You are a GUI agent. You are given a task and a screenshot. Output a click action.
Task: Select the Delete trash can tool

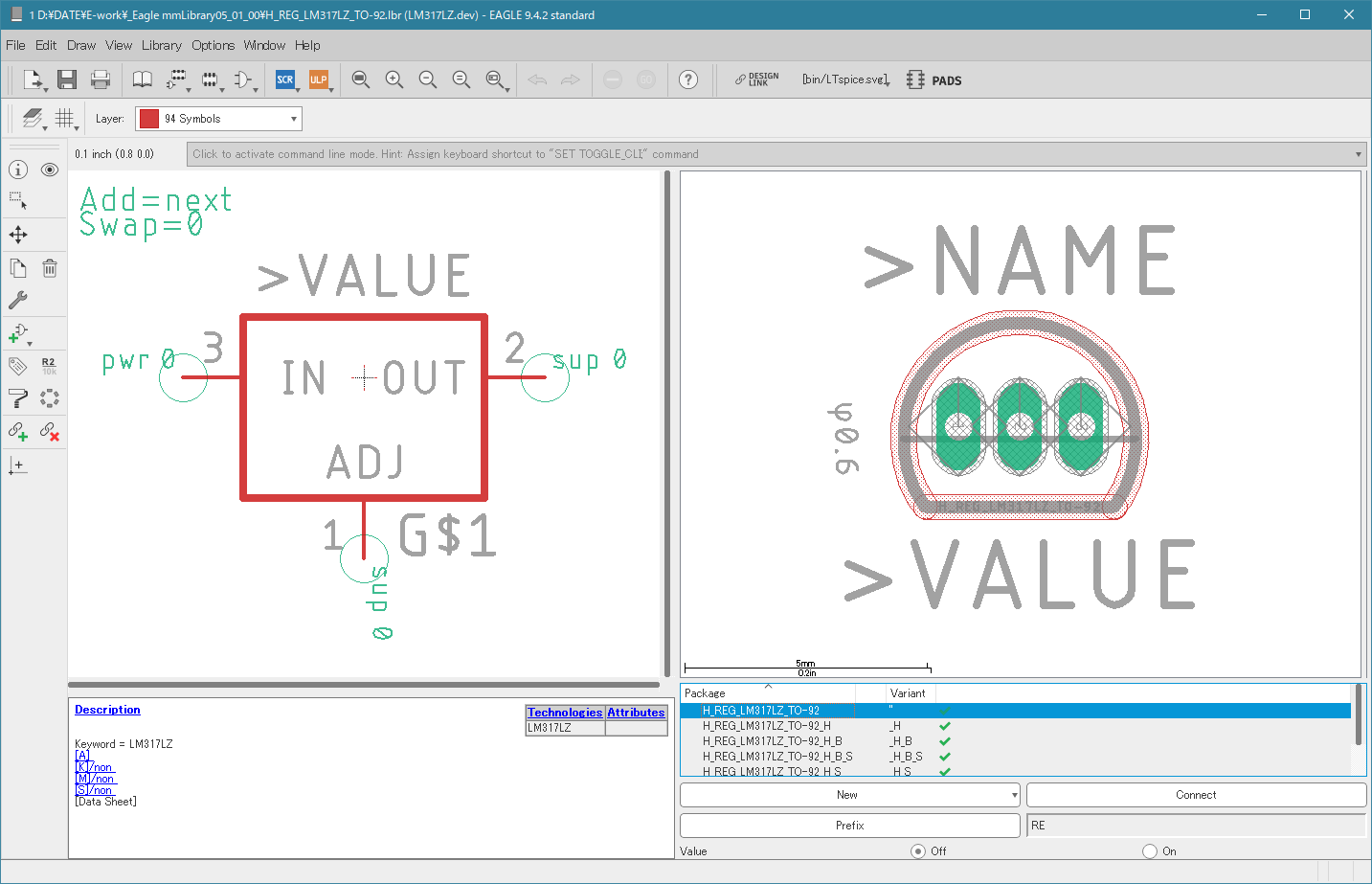50,268
